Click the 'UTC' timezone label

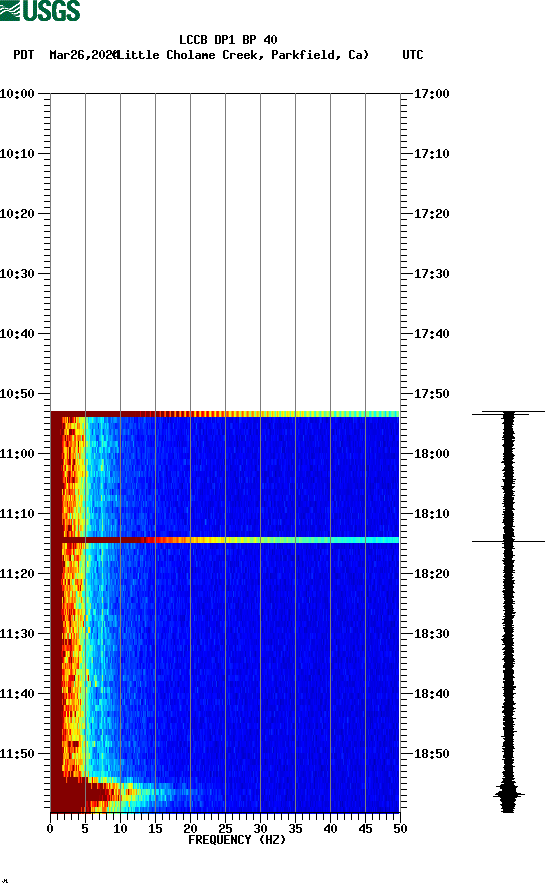[x=413, y=55]
